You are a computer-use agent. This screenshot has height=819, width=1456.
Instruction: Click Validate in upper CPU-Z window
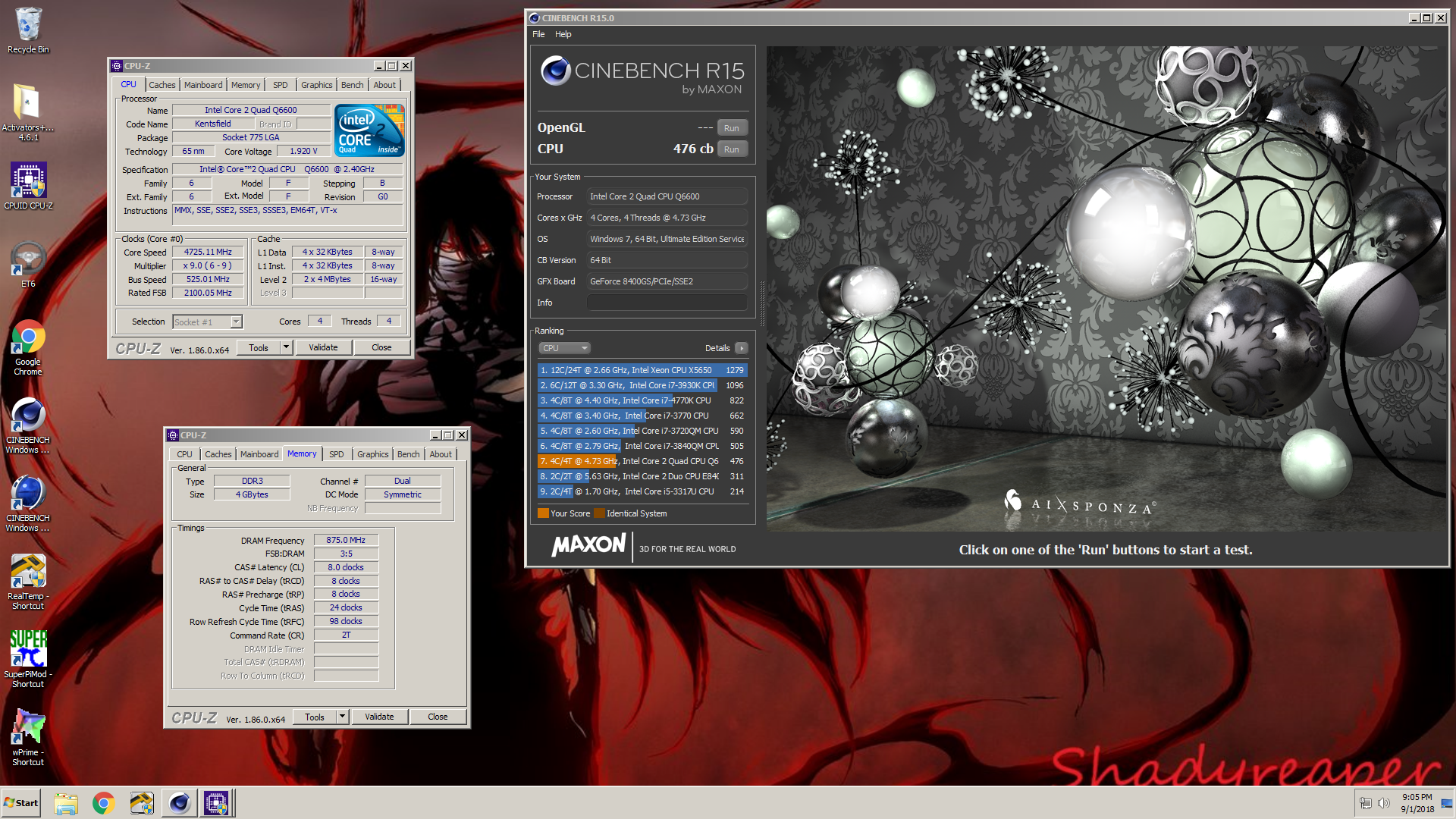click(x=323, y=347)
